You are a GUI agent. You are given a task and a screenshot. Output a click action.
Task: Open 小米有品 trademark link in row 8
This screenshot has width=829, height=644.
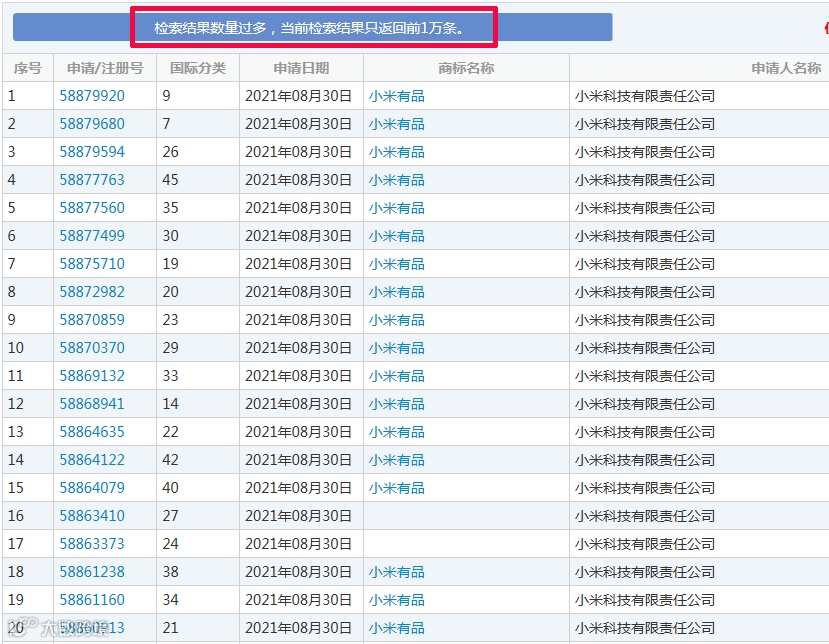(397, 292)
